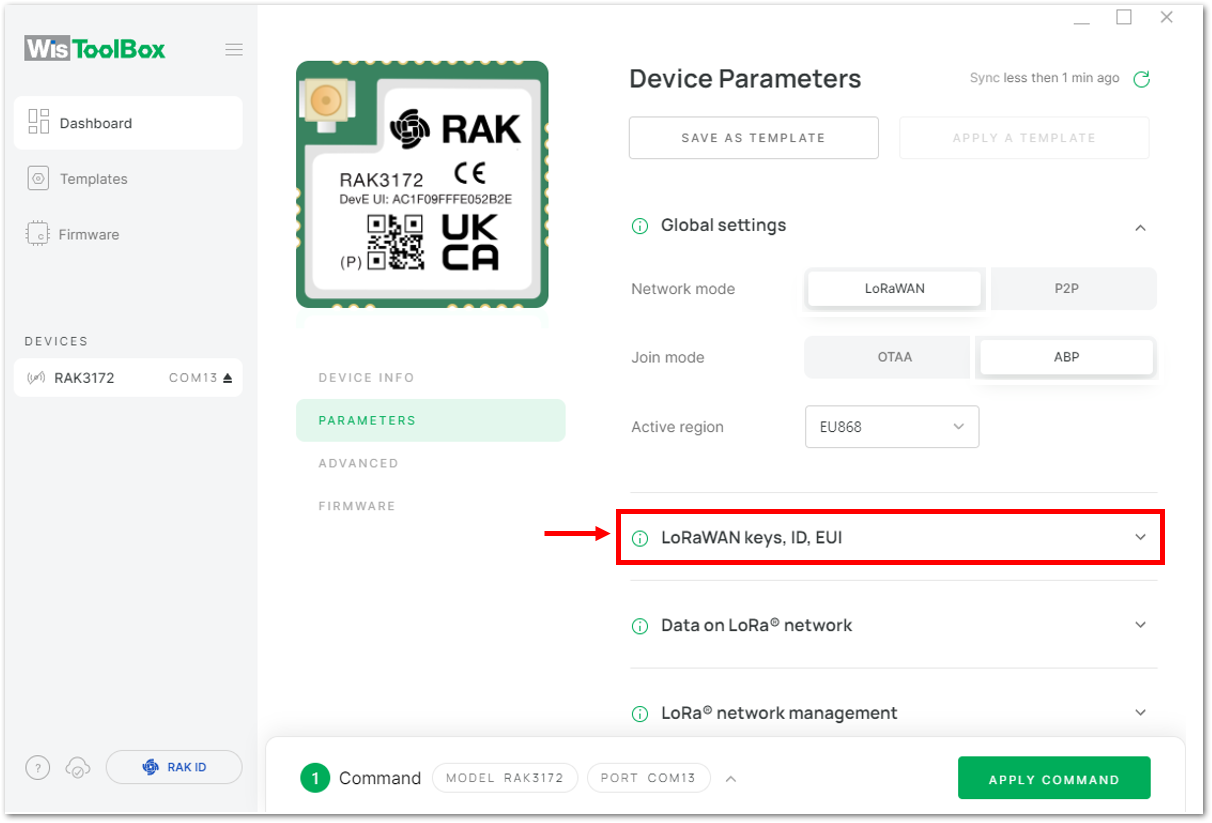The width and height of the screenshot is (1212, 823).
Task: Collapse the Global settings section
Action: pyautogui.click(x=1140, y=228)
